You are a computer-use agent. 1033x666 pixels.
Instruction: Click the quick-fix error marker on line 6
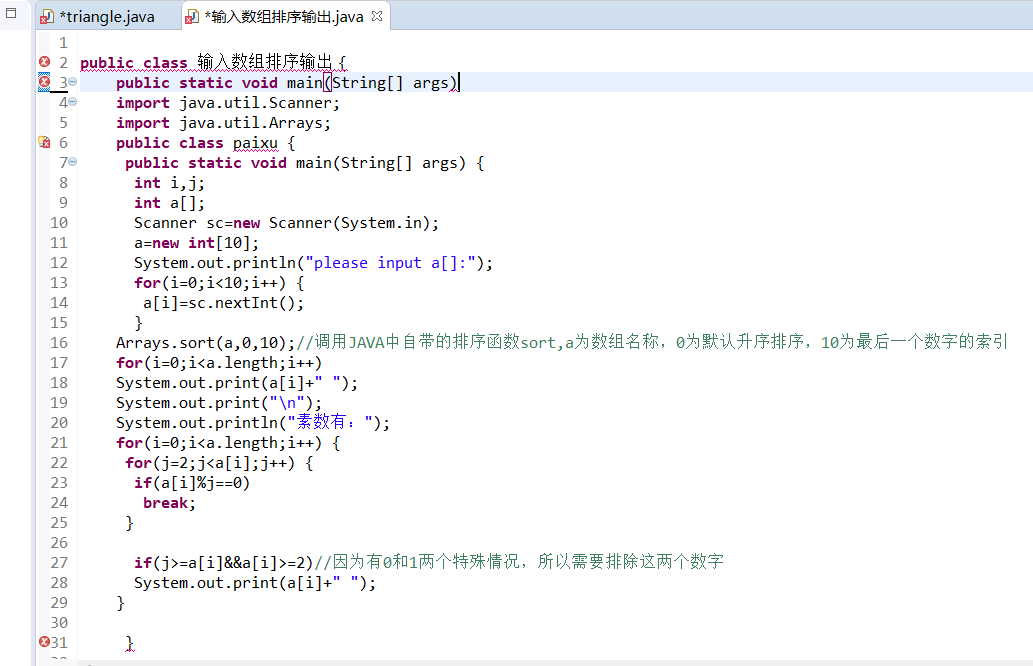(44, 142)
